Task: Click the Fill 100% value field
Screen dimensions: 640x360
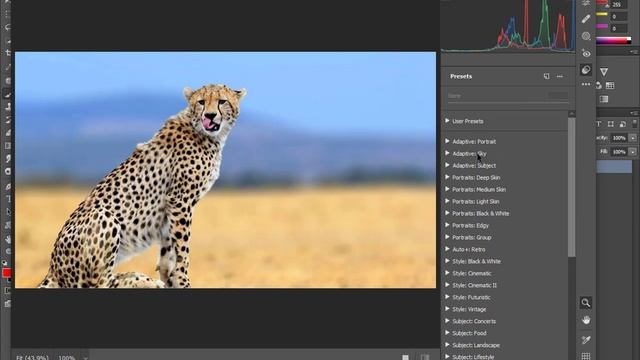Action: (x=619, y=152)
